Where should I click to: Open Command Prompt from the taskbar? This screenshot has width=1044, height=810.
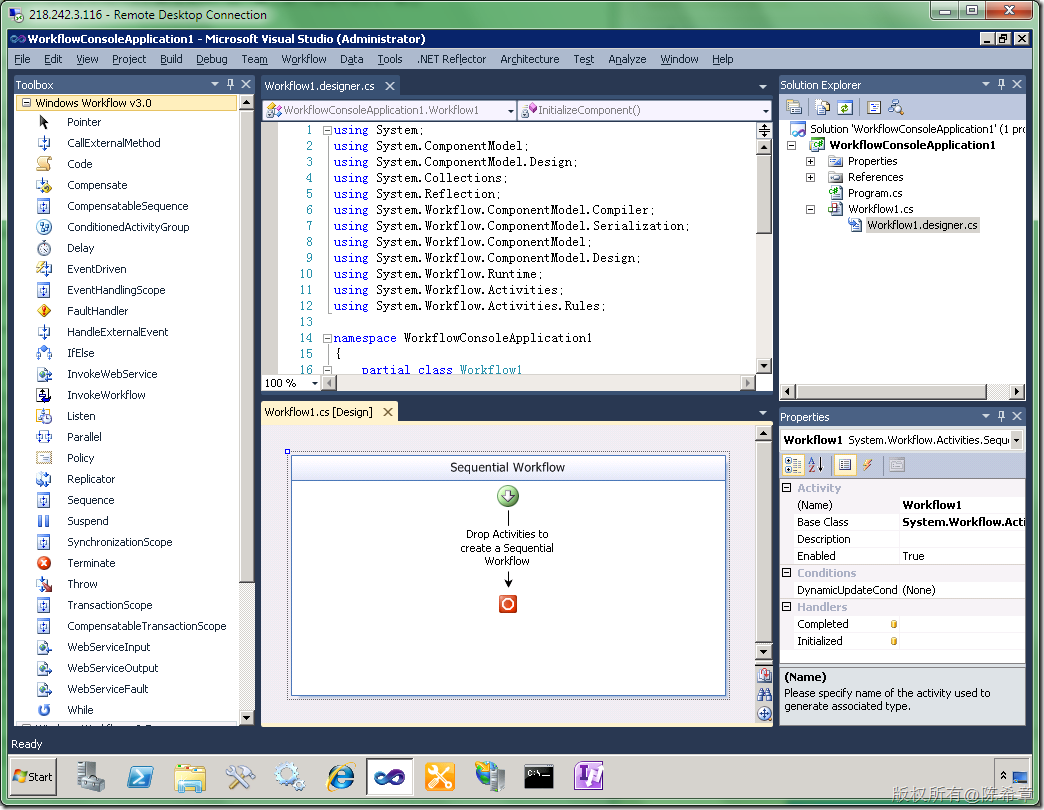point(539,777)
